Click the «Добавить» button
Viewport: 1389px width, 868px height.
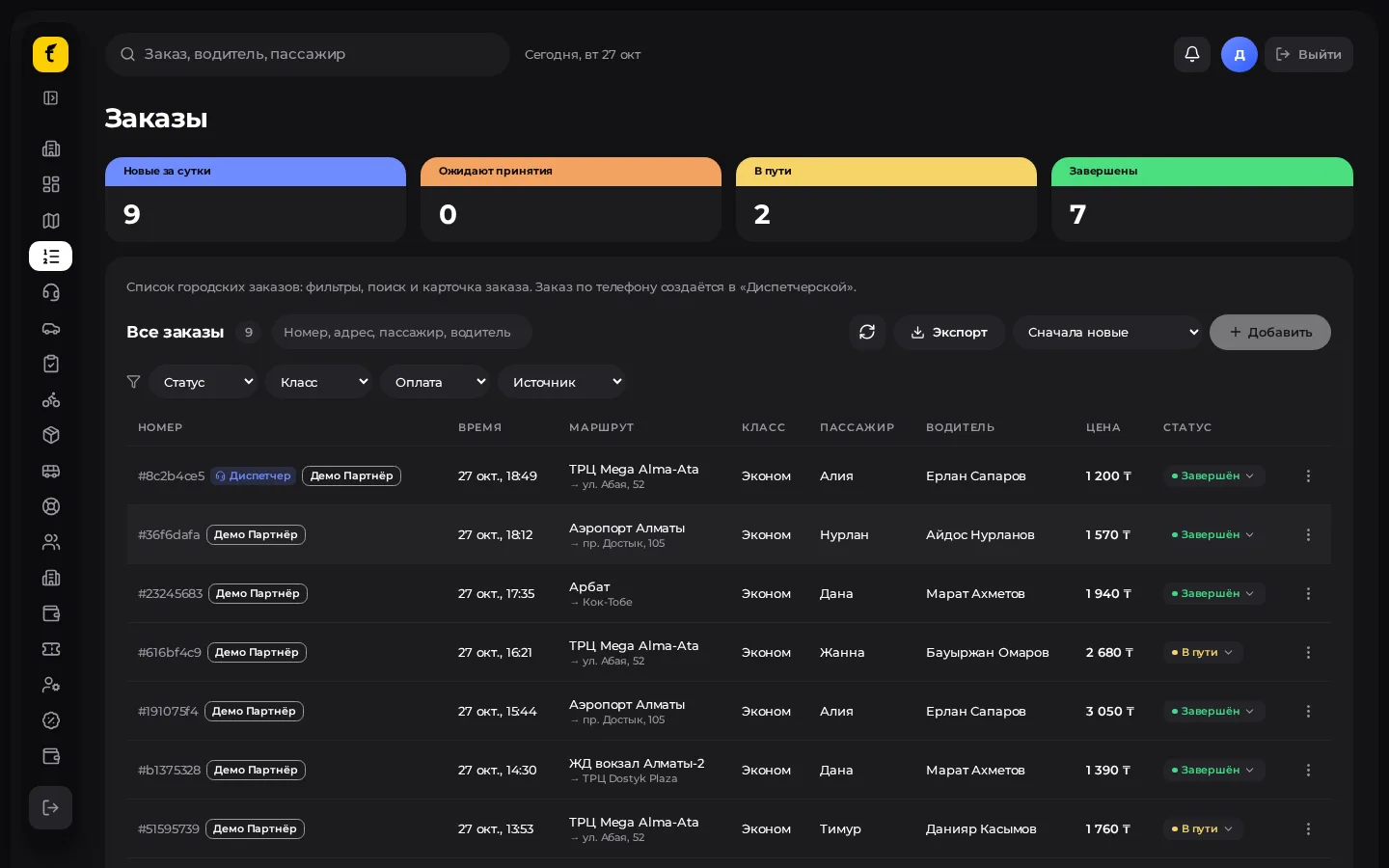pyautogui.click(x=1270, y=332)
